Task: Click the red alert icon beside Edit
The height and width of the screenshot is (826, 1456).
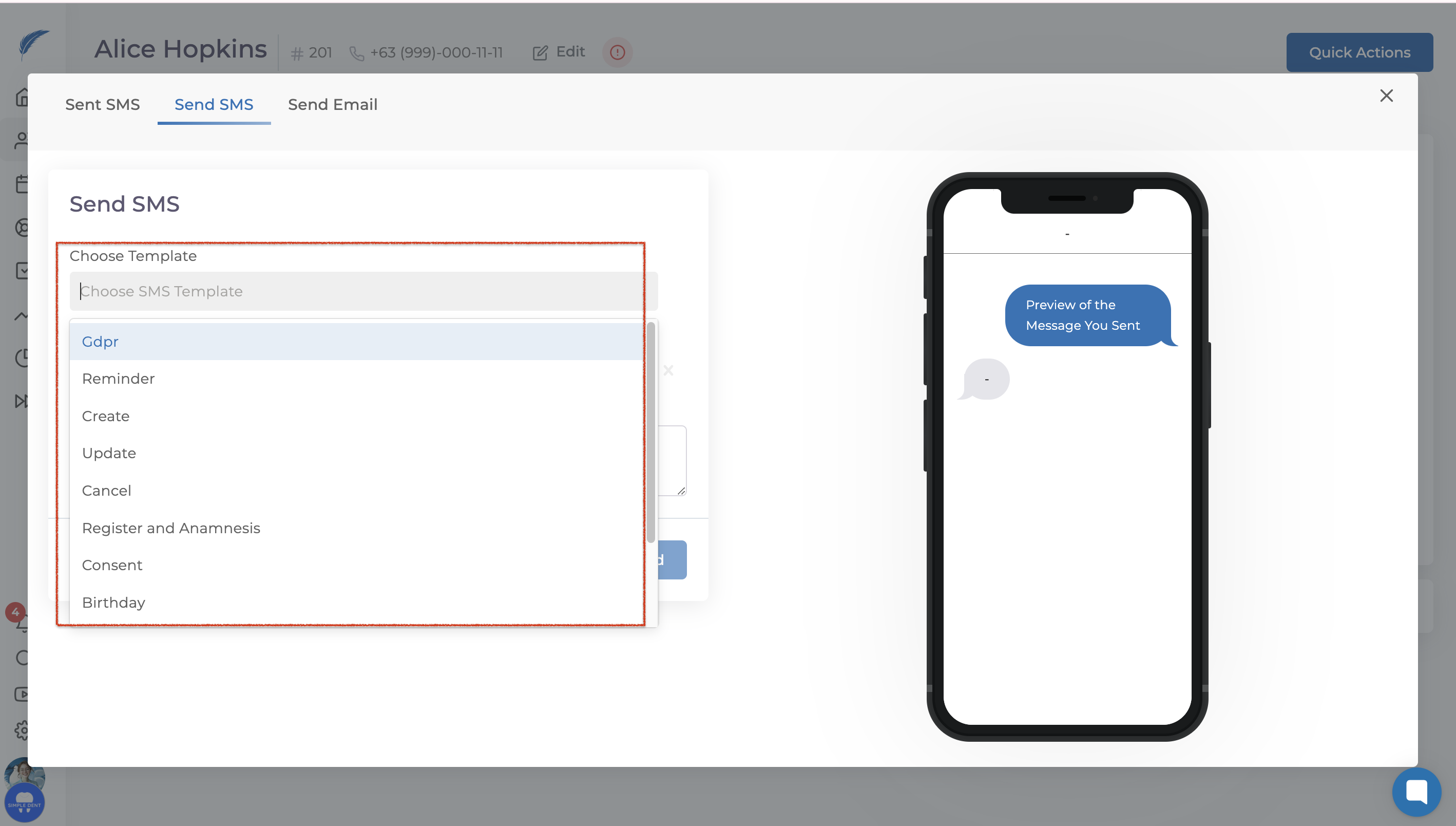Action: pyautogui.click(x=617, y=52)
